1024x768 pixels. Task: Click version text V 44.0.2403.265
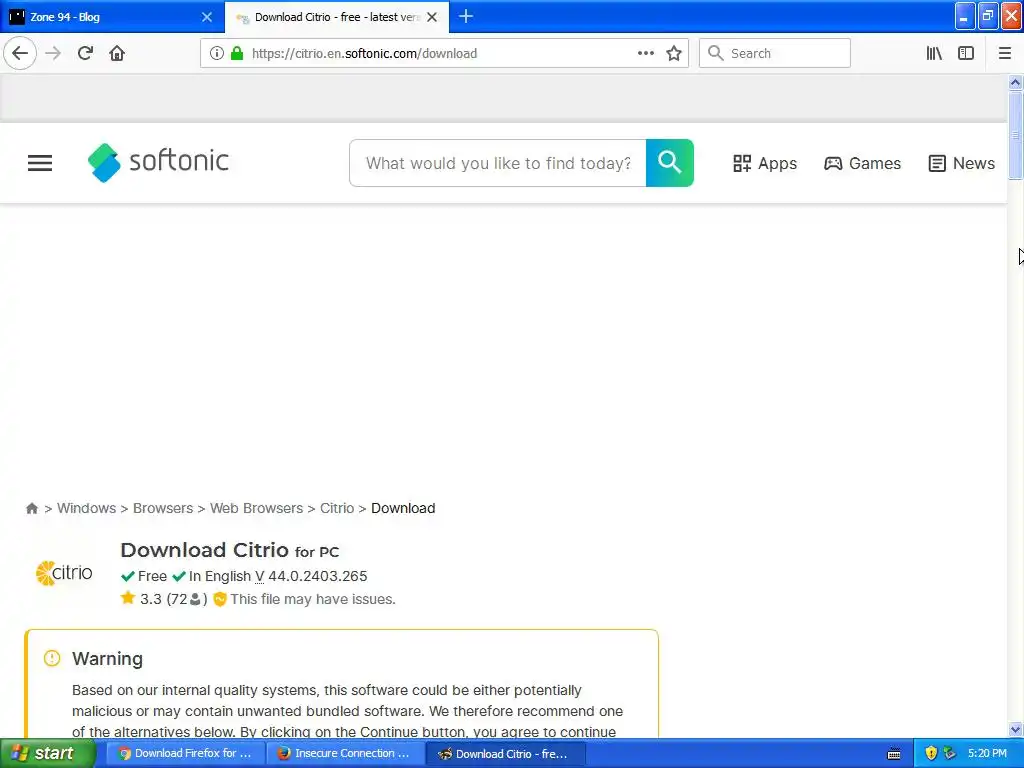pos(311,576)
